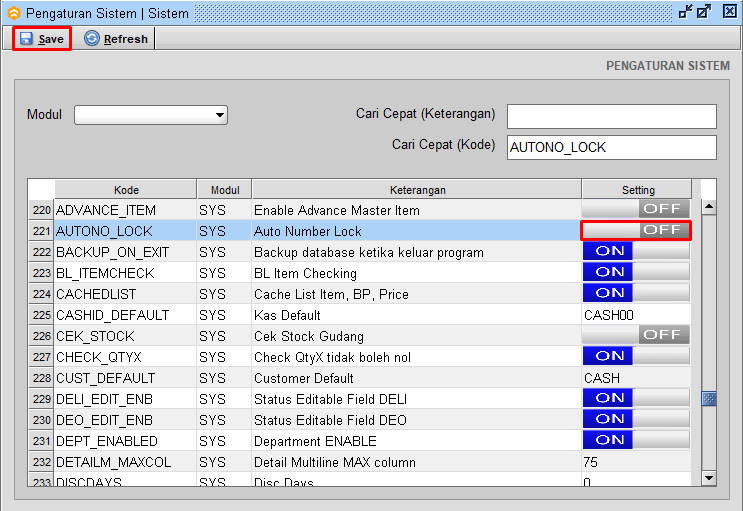Click 'Detail Multiline MAX column' description

(x=335, y=462)
